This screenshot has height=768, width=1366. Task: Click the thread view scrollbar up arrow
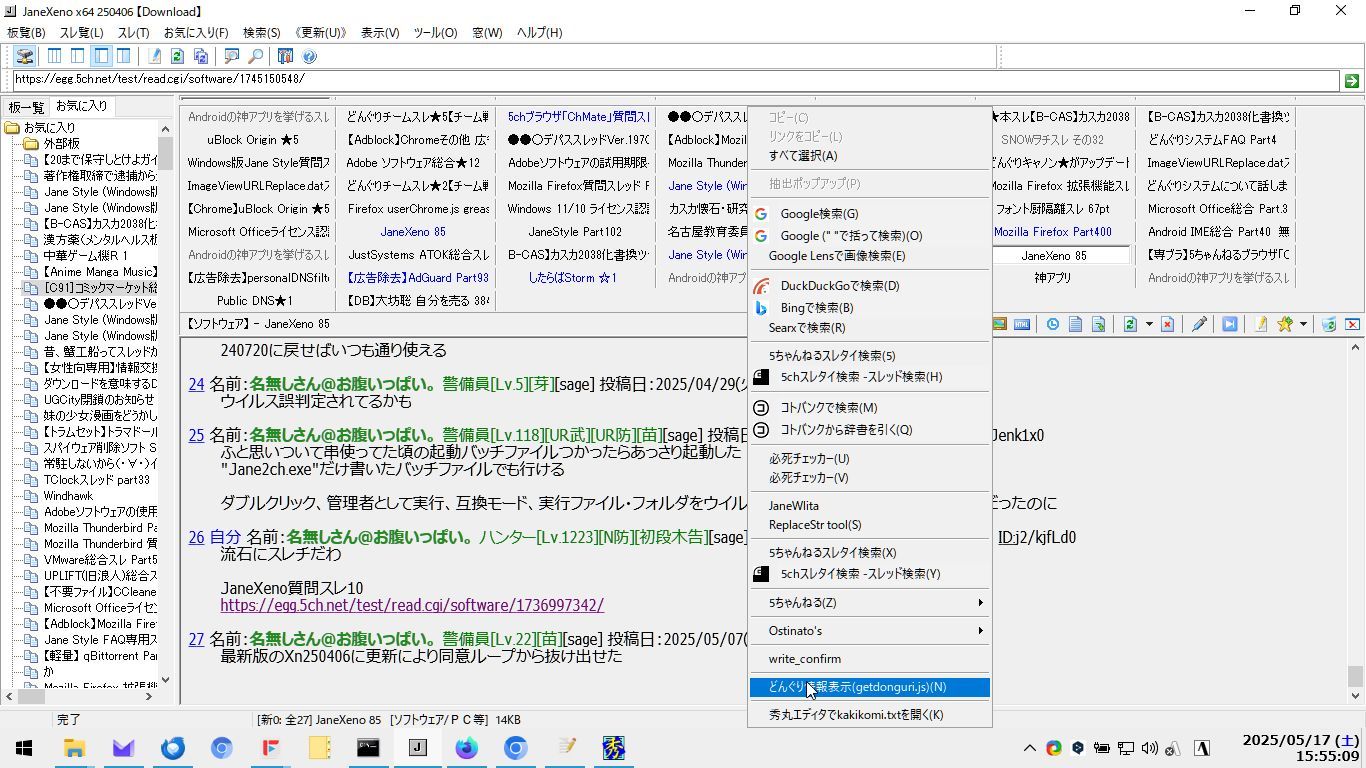click(1356, 348)
